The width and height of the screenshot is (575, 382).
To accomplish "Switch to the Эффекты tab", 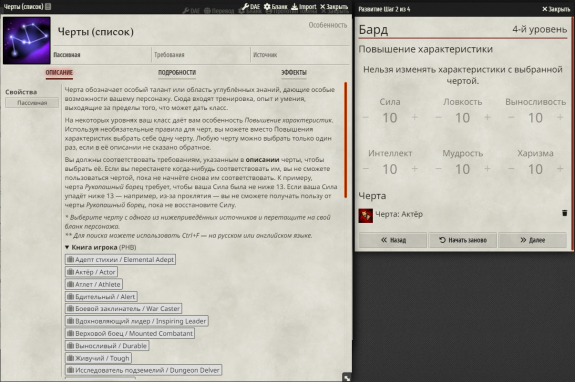I will click(x=294, y=73).
